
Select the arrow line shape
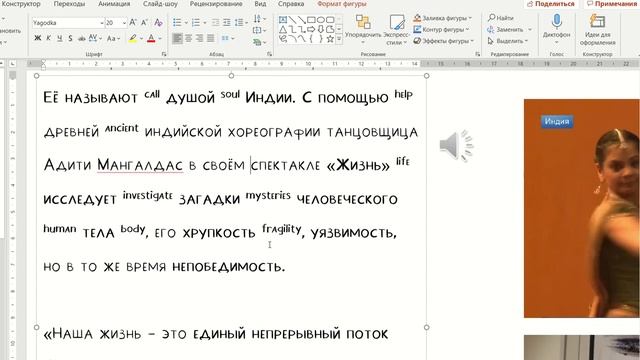tap(302, 19)
